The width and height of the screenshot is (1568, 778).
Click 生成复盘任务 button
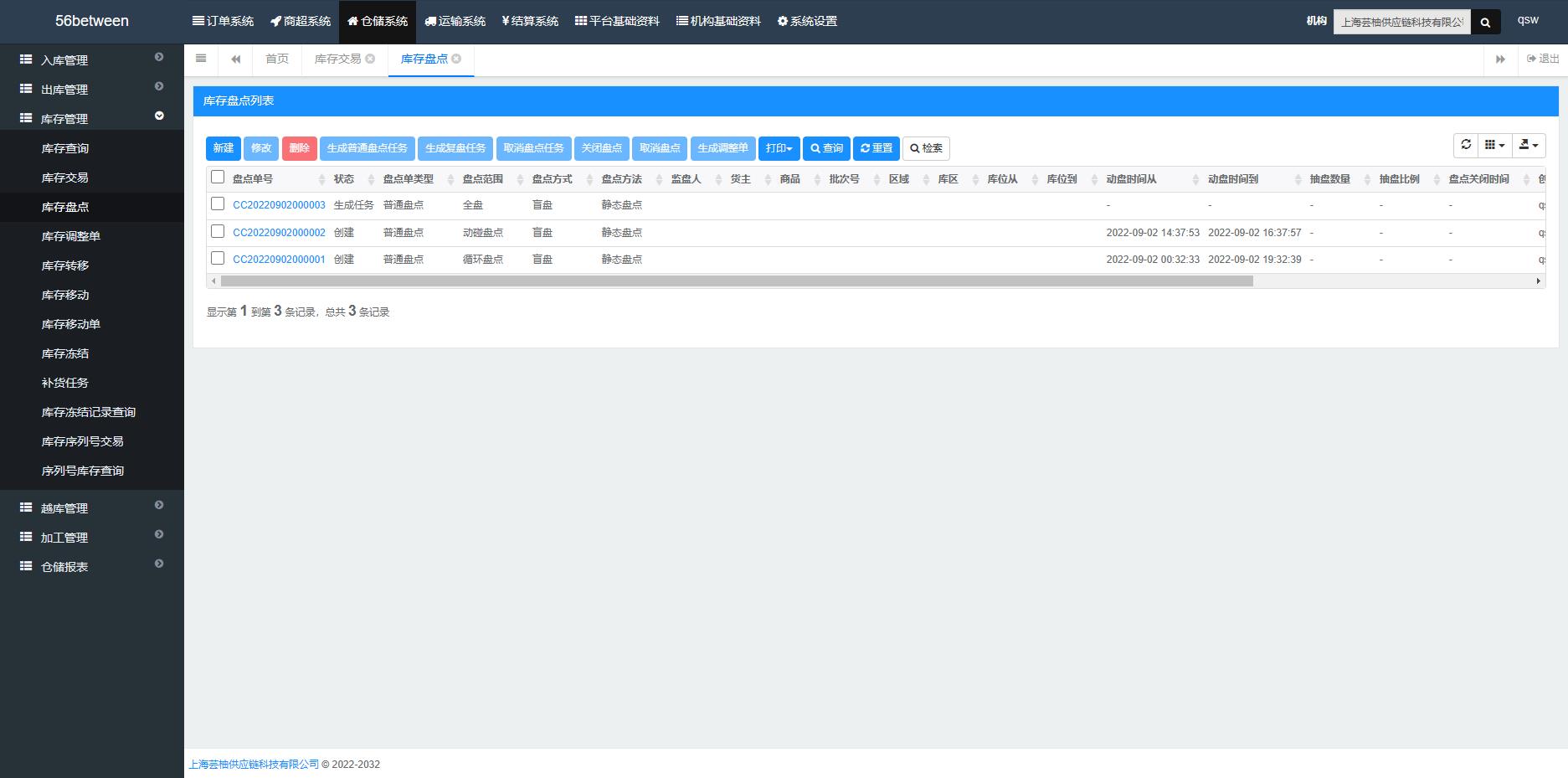(x=455, y=148)
